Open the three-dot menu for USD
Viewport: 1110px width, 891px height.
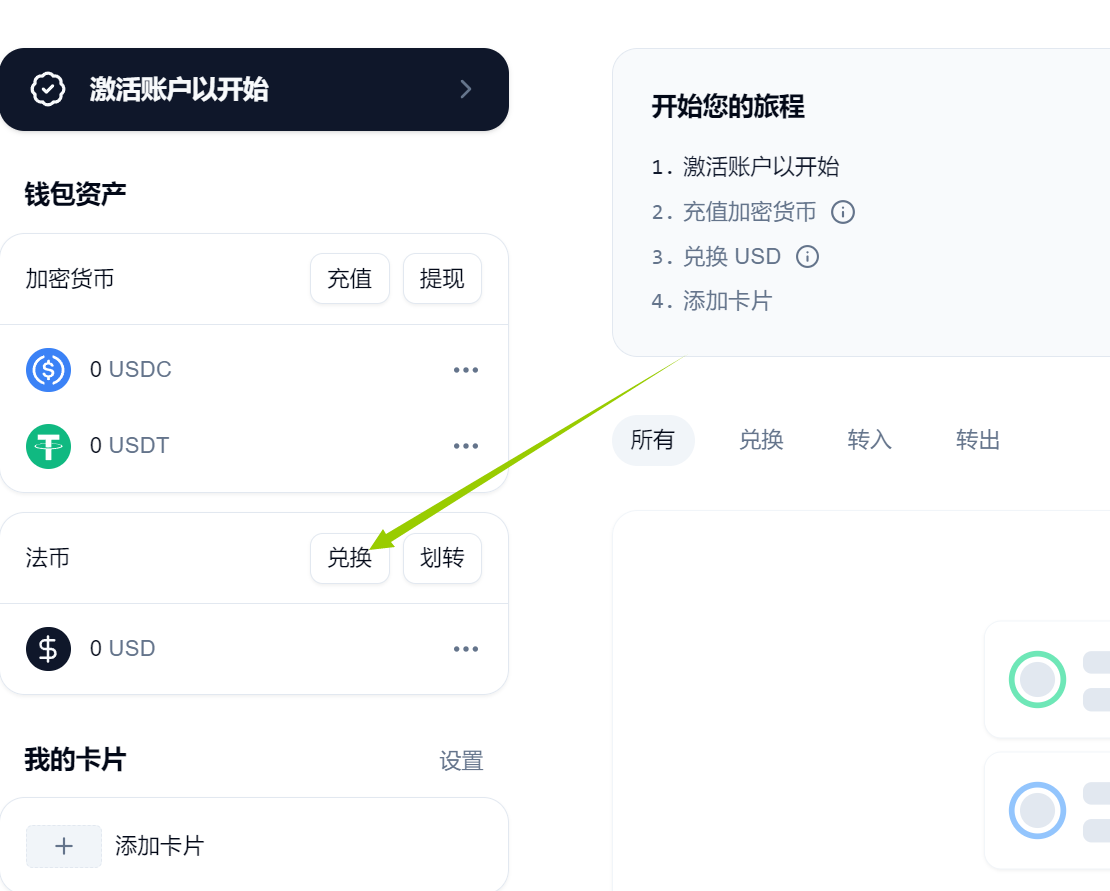(466, 648)
